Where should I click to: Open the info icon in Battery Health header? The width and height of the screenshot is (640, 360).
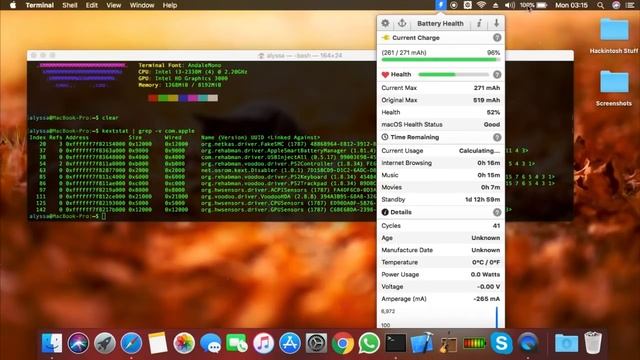tap(479, 23)
